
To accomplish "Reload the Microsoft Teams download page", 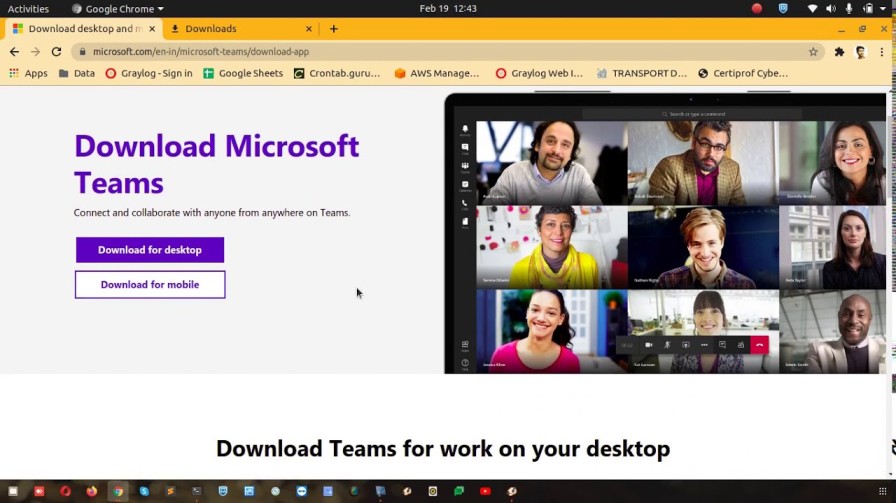I will click(x=56, y=51).
